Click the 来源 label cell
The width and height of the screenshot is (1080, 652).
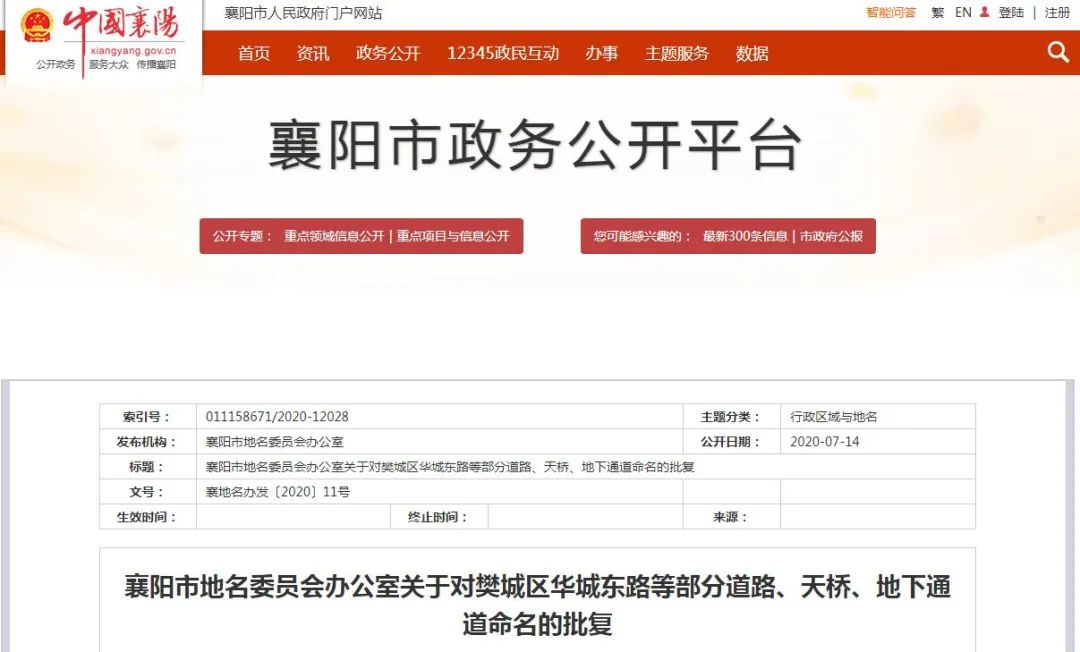point(731,517)
